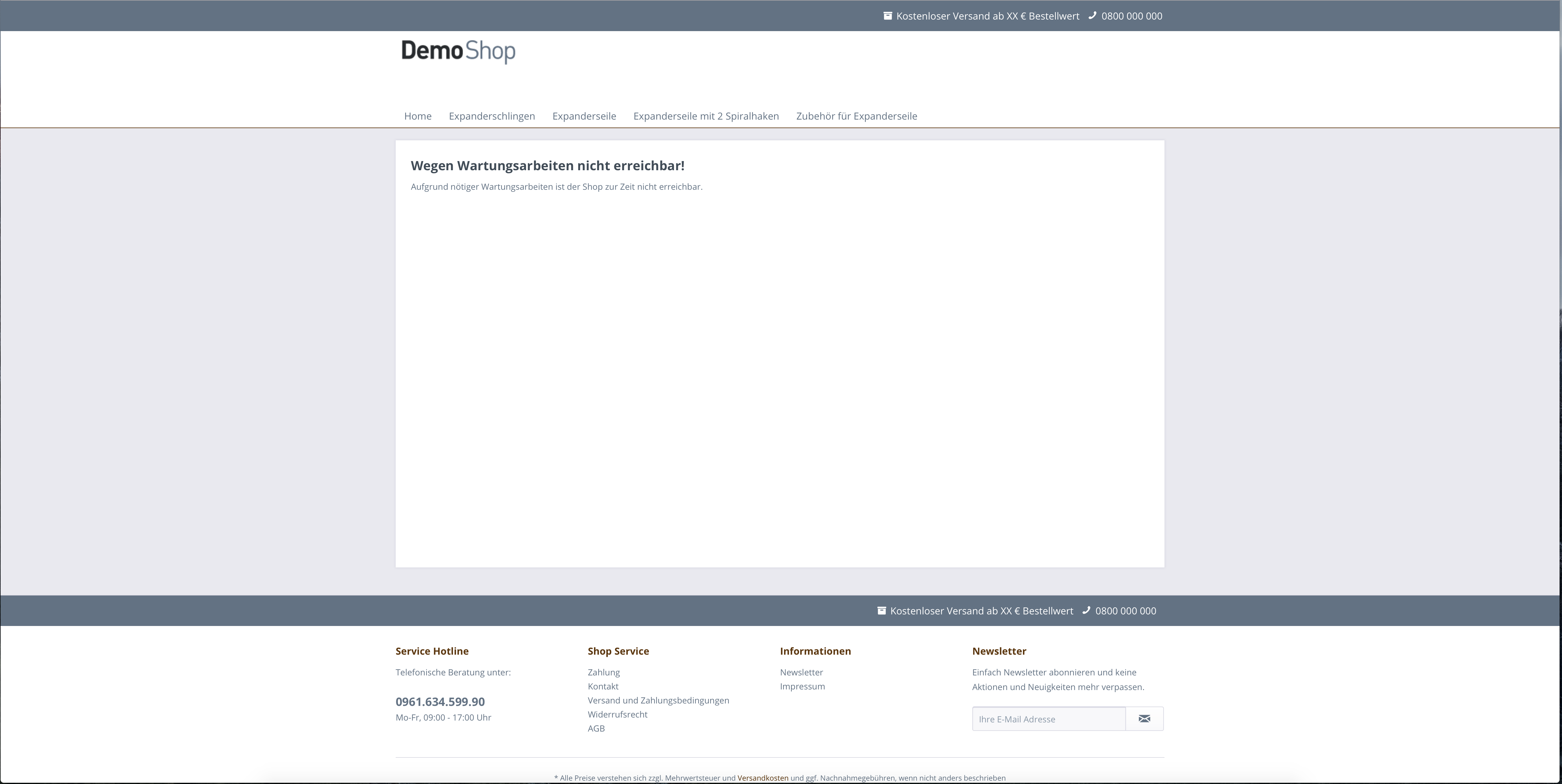Image resolution: width=1562 pixels, height=784 pixels.
Task: Submit newsletter with the envelope button
Action: (1144, 718)
